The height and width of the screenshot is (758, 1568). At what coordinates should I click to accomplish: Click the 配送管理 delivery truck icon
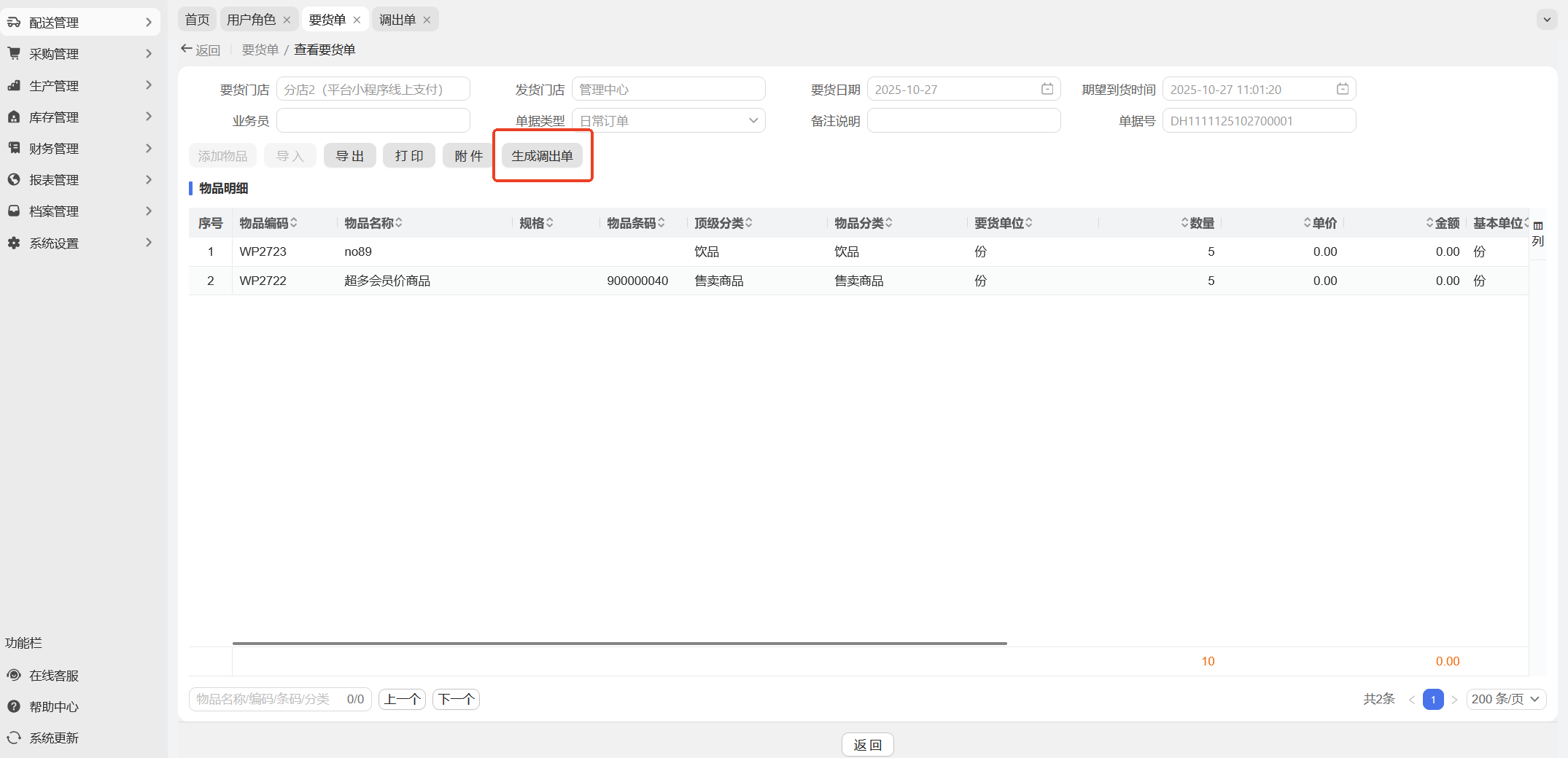[x=14, y=23]
